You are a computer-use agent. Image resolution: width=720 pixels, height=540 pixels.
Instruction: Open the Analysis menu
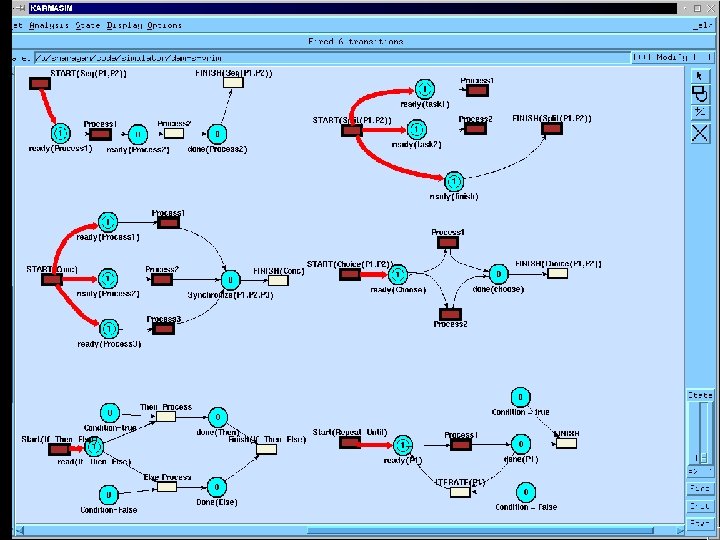pos(49,26)
